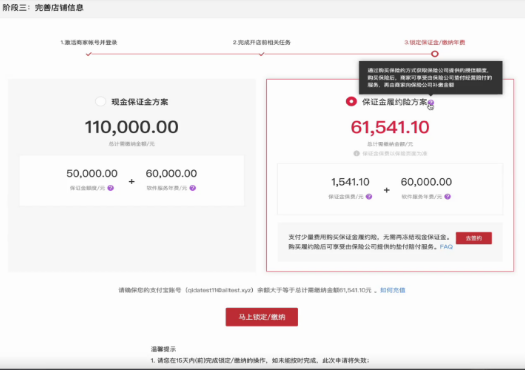
Task: Click the left plan's 60,000.00 value
Action: coord(171,173)
